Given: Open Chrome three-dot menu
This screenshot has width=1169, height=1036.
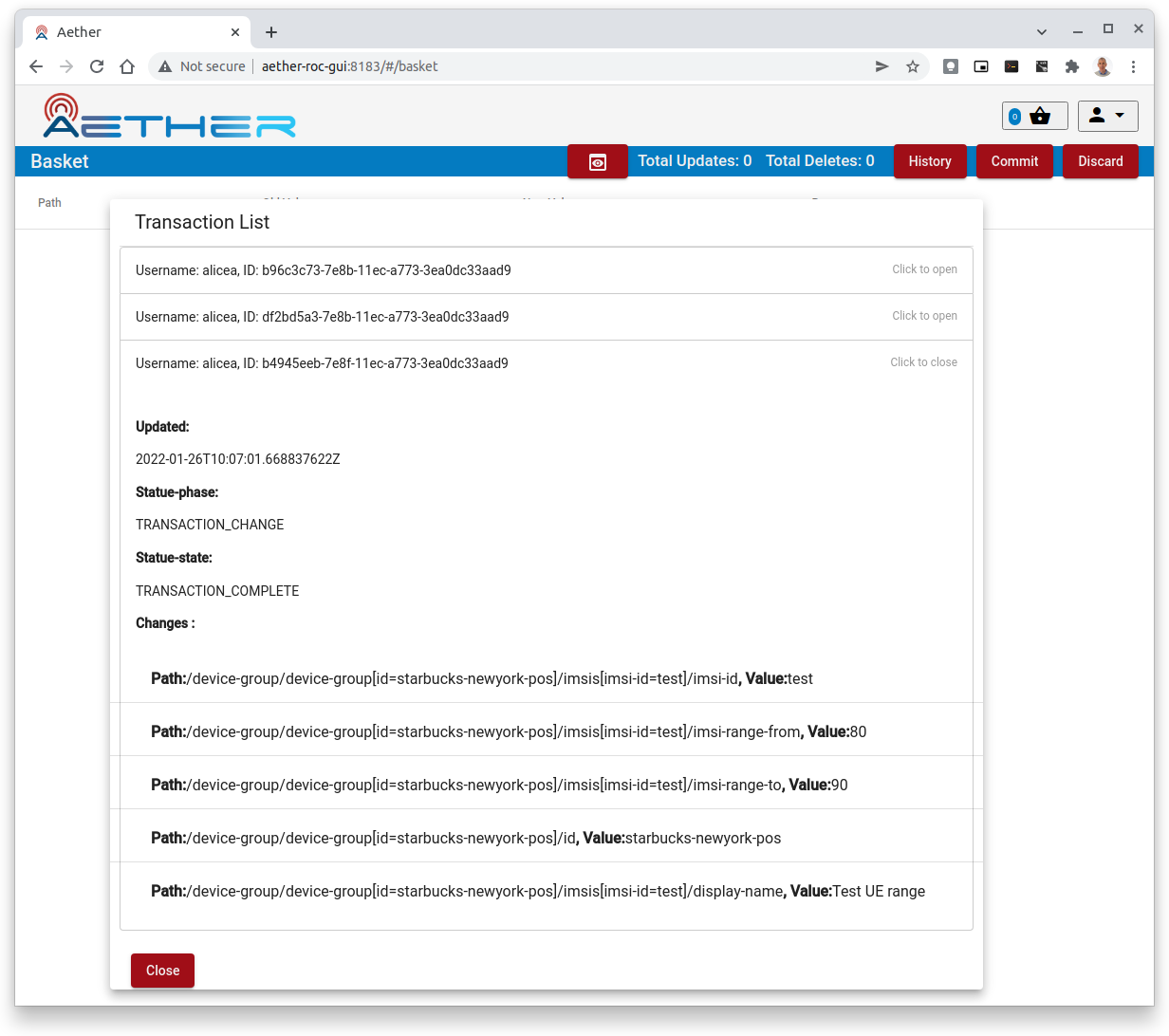Looking at the screenshot, I should pos(1133,66).
